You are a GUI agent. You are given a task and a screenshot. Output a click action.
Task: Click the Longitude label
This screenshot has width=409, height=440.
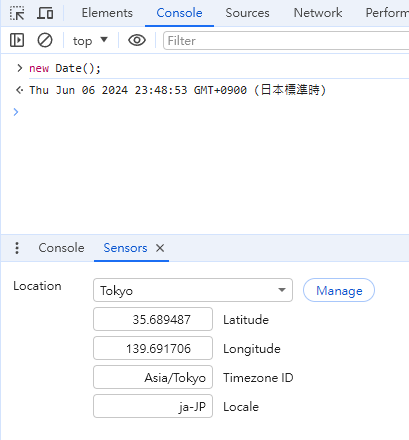(x=252, y=349)
